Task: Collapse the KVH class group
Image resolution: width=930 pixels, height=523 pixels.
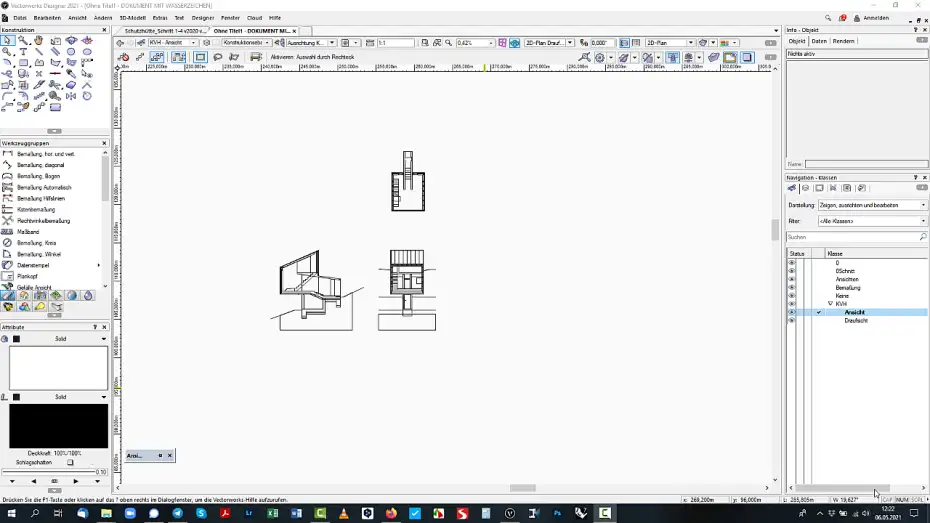Action: (830, 304)
